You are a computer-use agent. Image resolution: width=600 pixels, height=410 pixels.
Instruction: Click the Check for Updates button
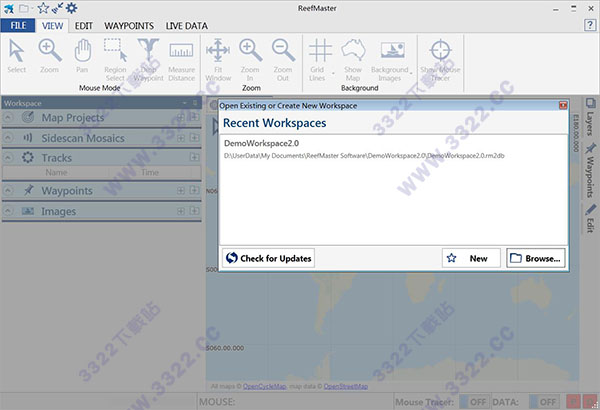(x=268, y=258)
